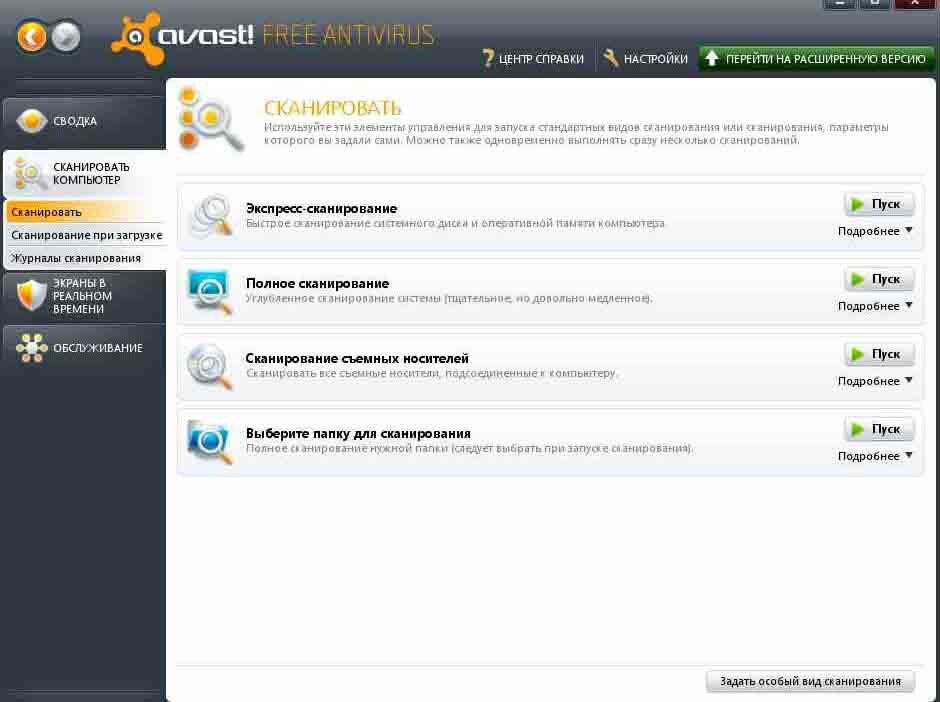
Task: Start removable media scan with Пуск
Action: 879,354
